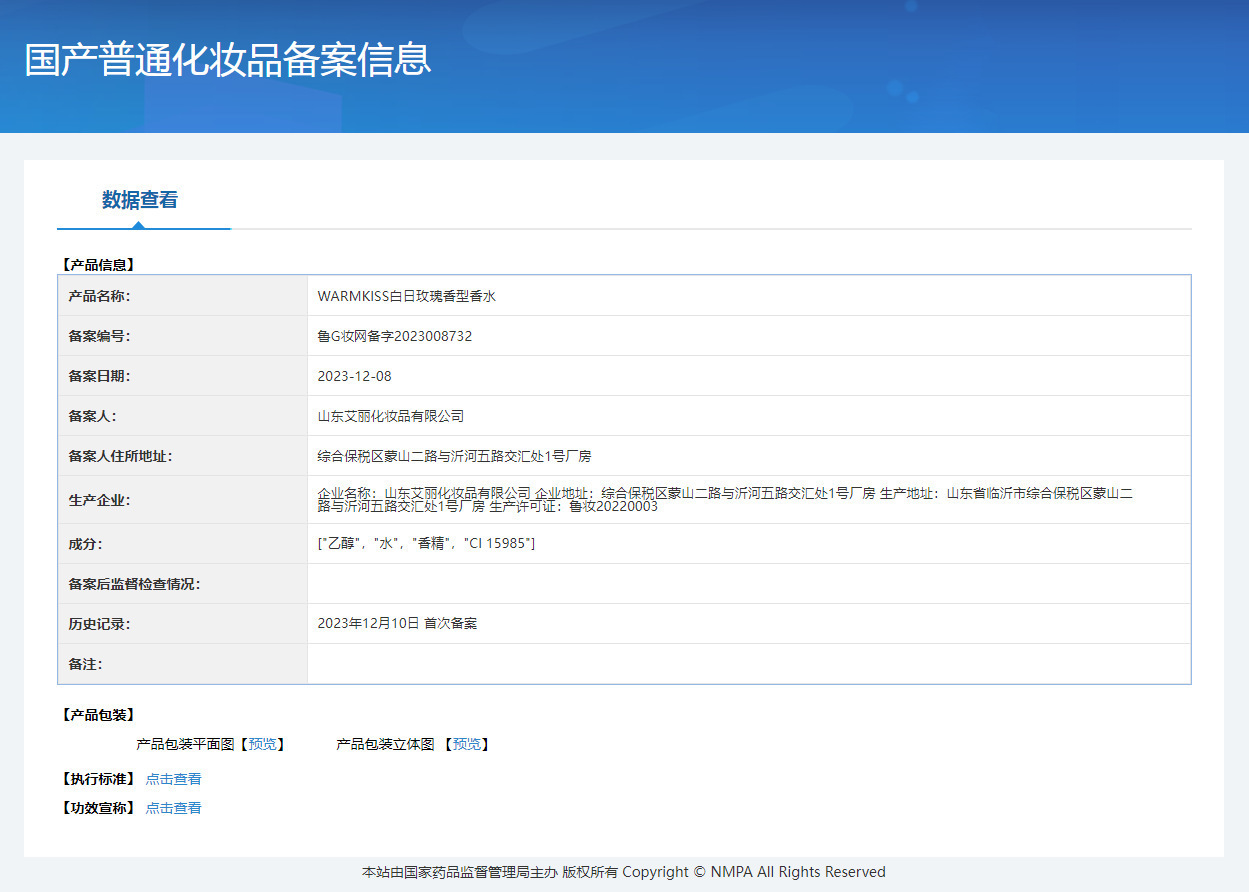Select the 【产品信息】 section heading

[x=98, y=265]
